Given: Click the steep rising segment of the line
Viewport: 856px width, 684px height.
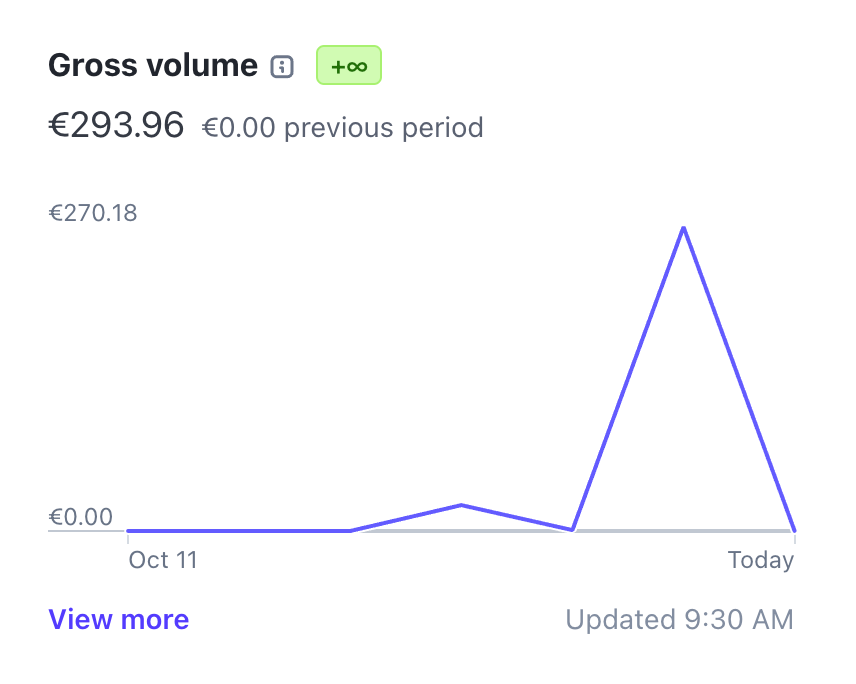Looking at the screenshot, I should click(628, 378).
